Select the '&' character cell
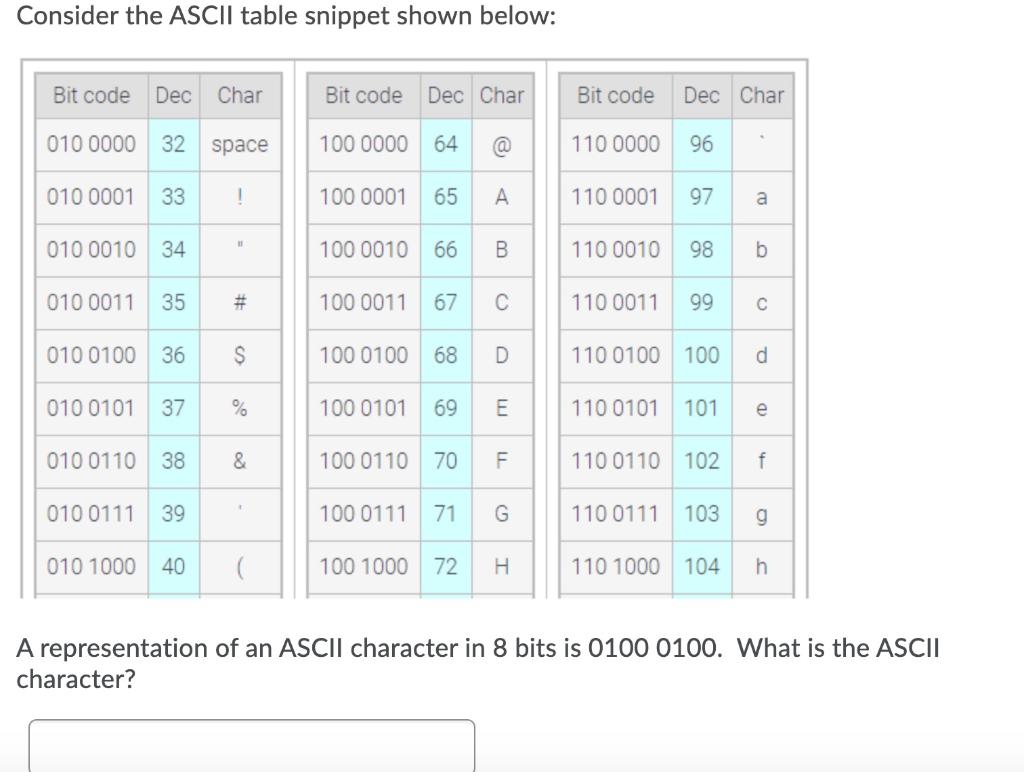 [240, 461]
